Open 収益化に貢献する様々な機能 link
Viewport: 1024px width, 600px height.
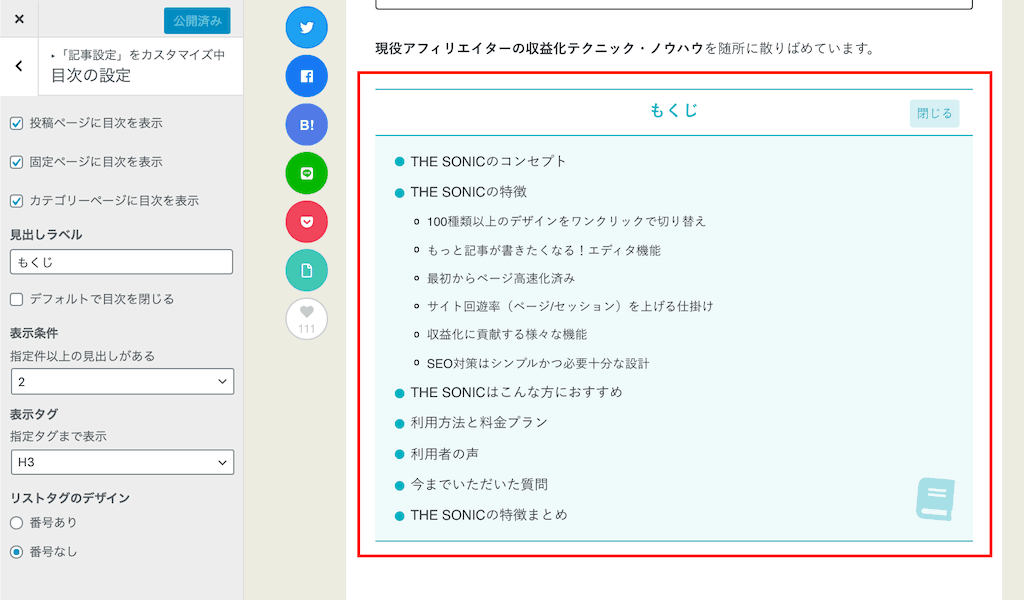507,334
